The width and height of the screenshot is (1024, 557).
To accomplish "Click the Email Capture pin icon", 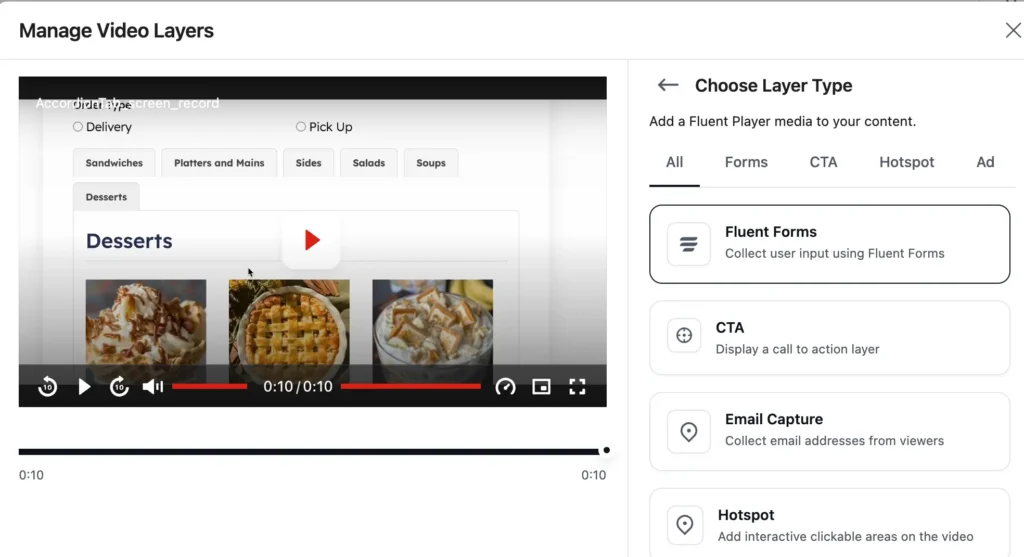I will pyautogui.click(x=688, y=432).
